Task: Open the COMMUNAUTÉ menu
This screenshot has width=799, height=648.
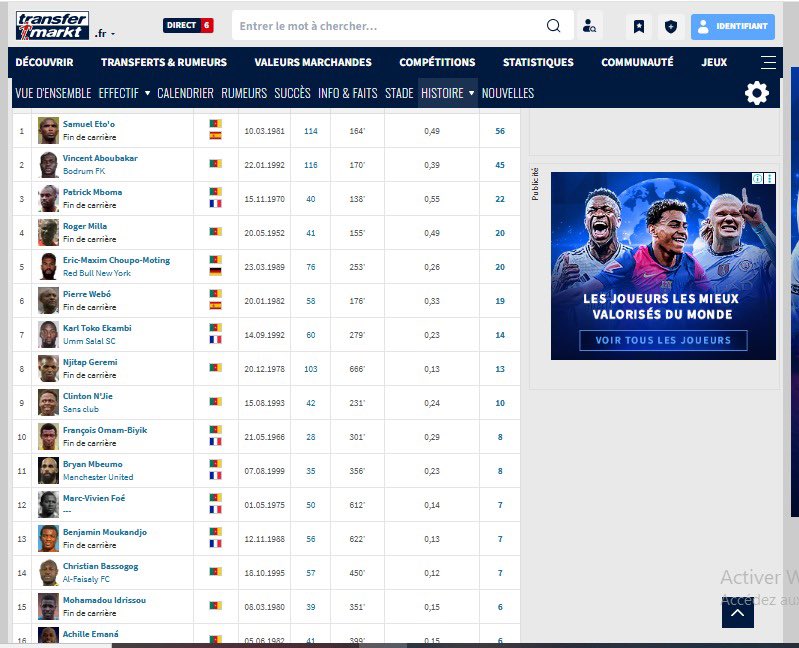Action: (x=637, y=62)
